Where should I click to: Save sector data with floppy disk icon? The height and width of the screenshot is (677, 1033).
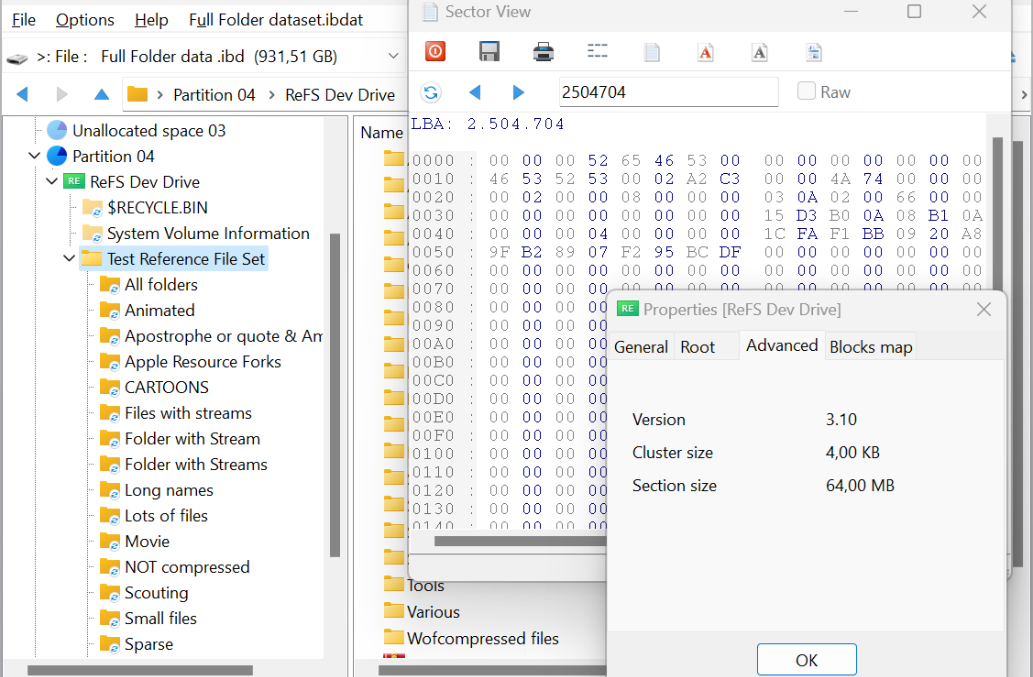coord(489,51)
